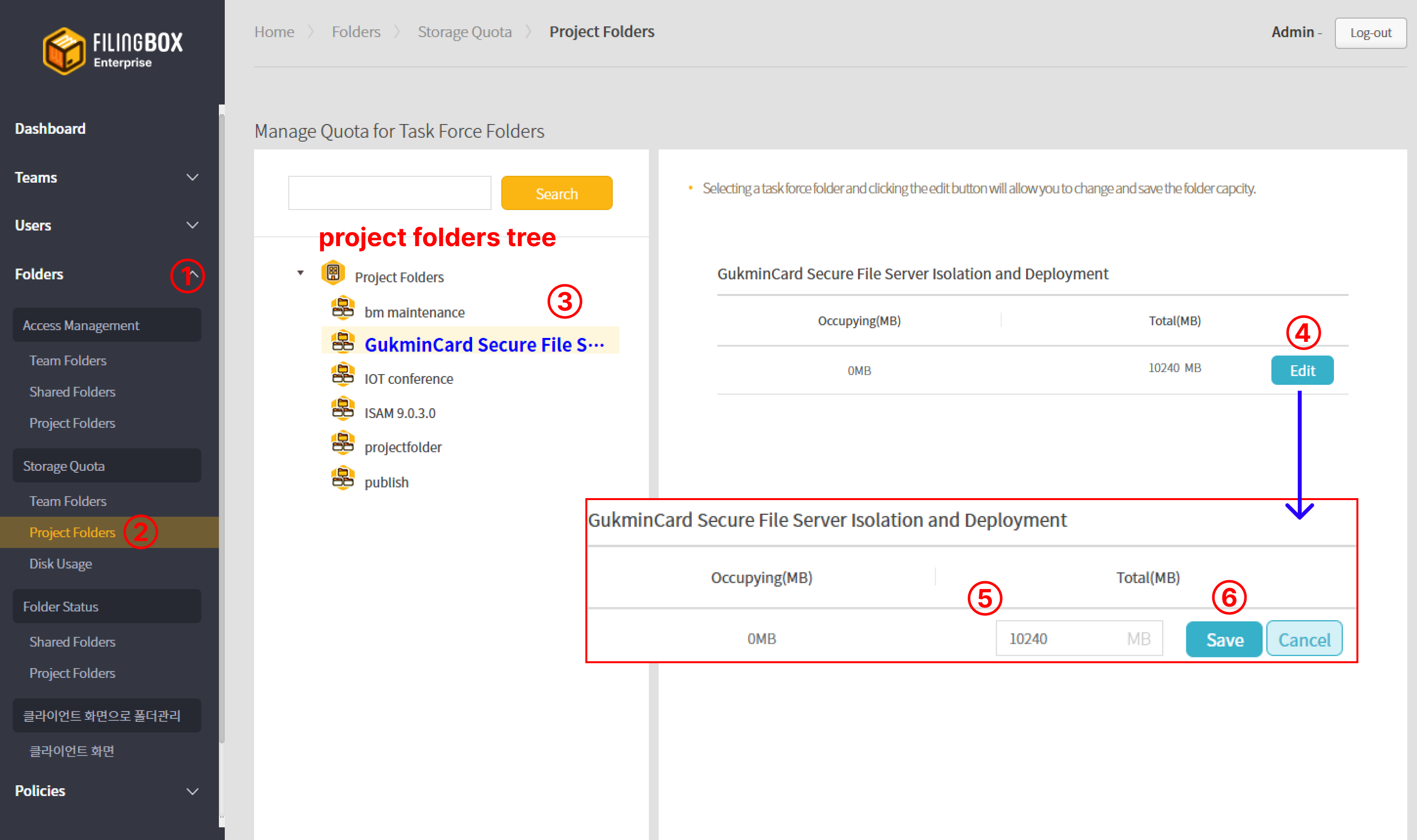Click the Edit quota button
The height and width of the screenshot is (840, 1417).
coord(1302,370)
